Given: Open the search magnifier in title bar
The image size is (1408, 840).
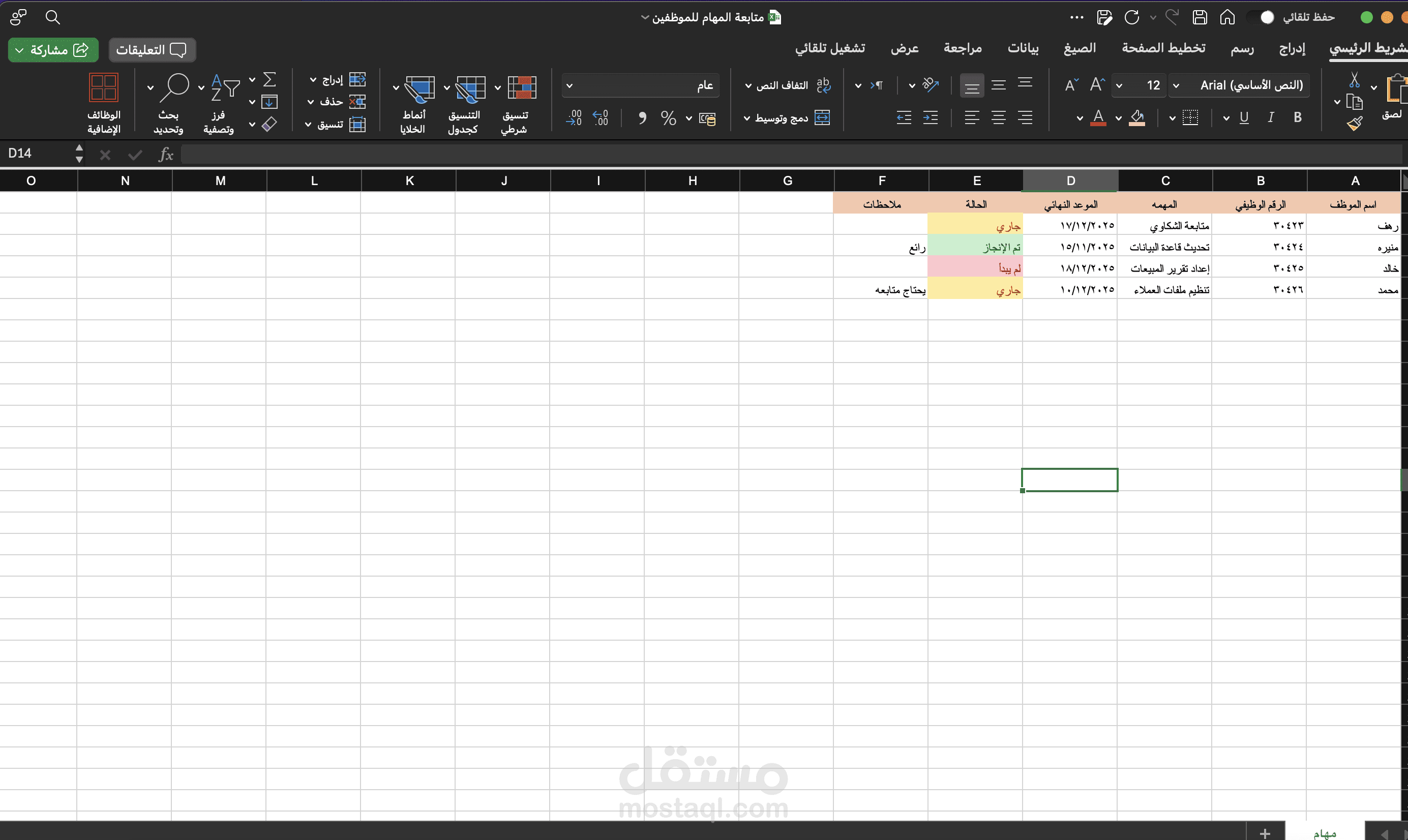Looking at the screenshot, I should [53, 18].
